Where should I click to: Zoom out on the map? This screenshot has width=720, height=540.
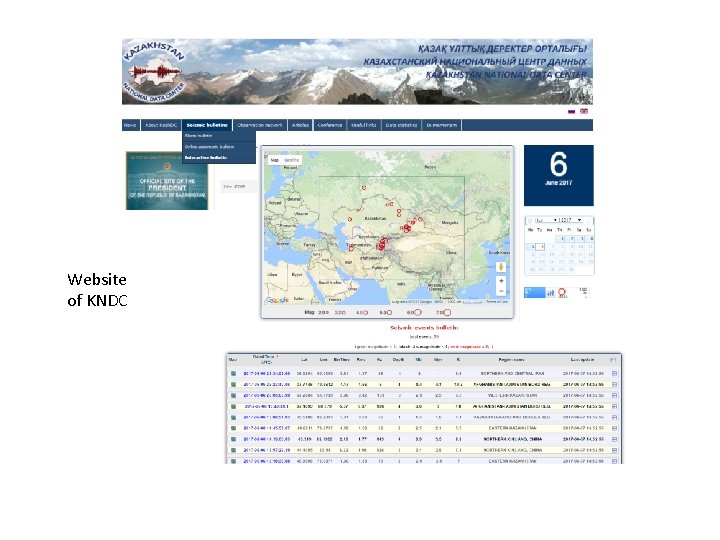(x=501, y=292)
